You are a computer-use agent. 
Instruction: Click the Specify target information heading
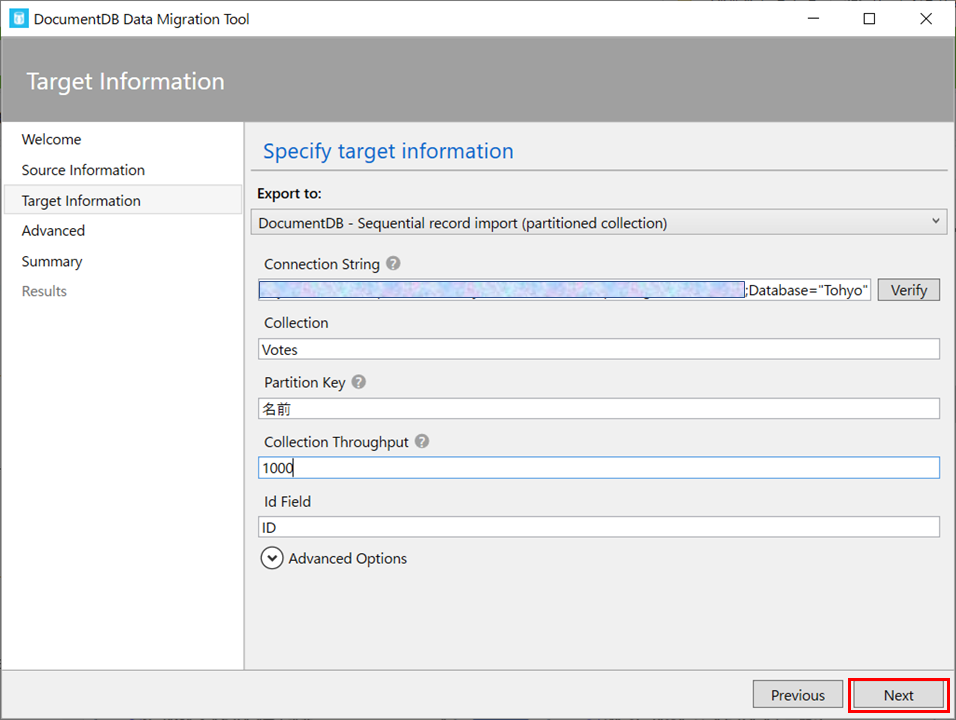[388, 151]
